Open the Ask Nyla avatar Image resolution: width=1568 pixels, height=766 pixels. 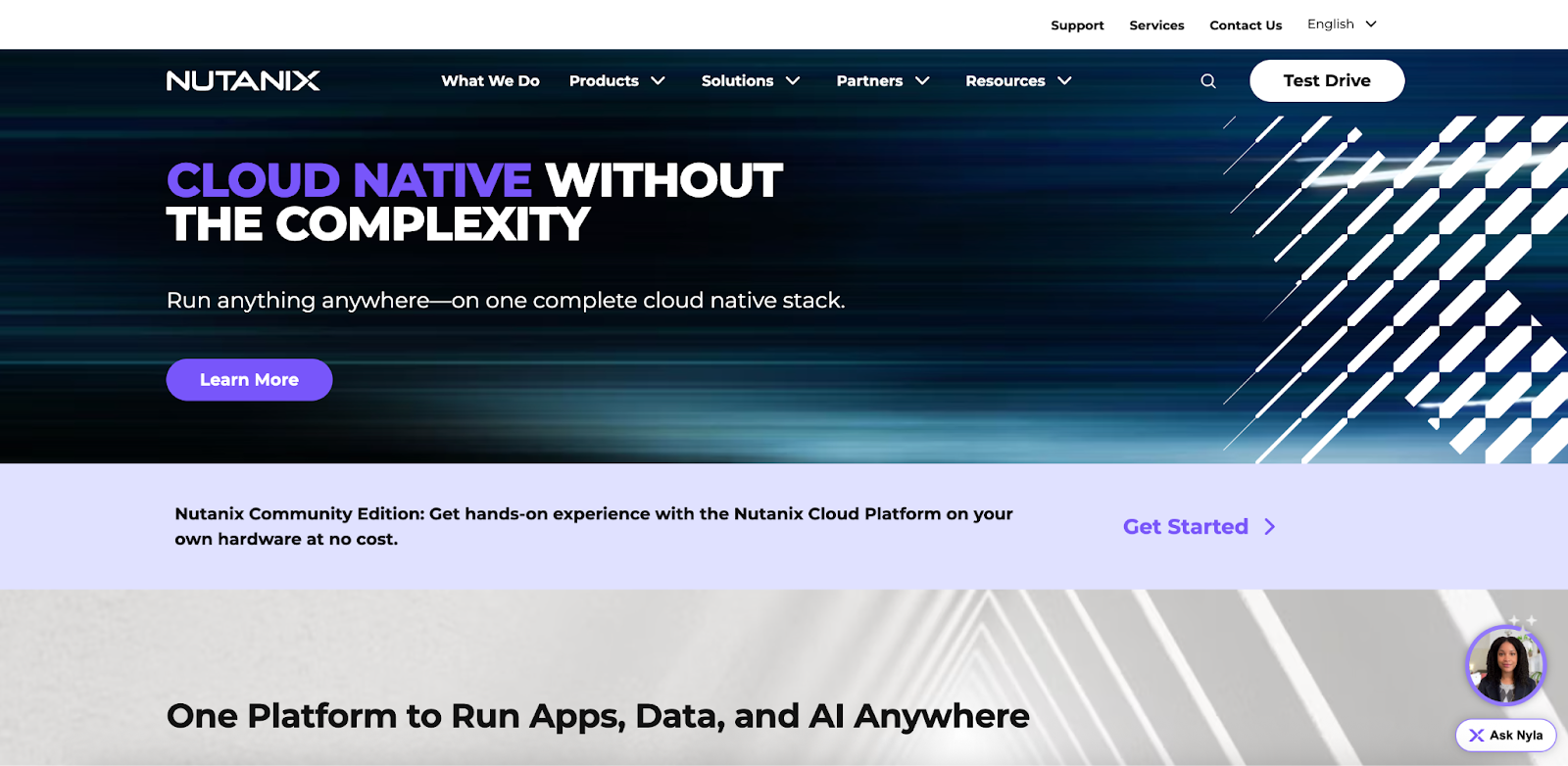coord(1505,665)
